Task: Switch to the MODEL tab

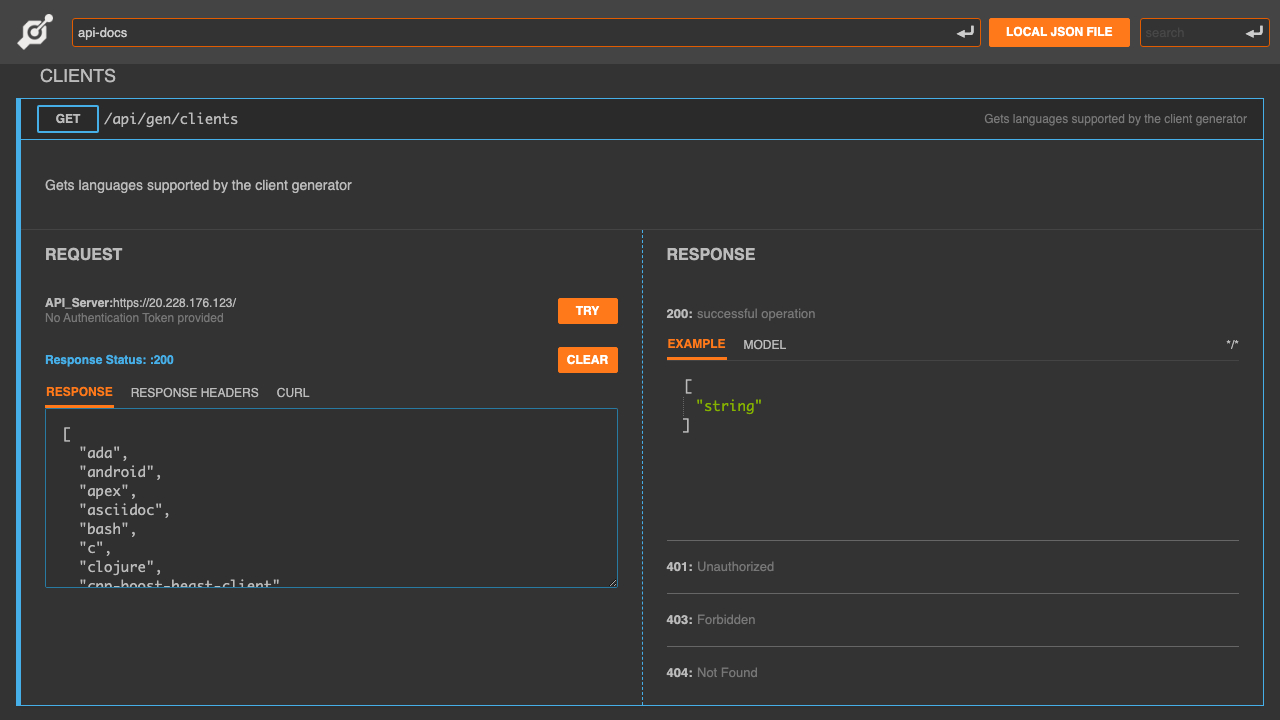Action: click(x=765, y=345)
